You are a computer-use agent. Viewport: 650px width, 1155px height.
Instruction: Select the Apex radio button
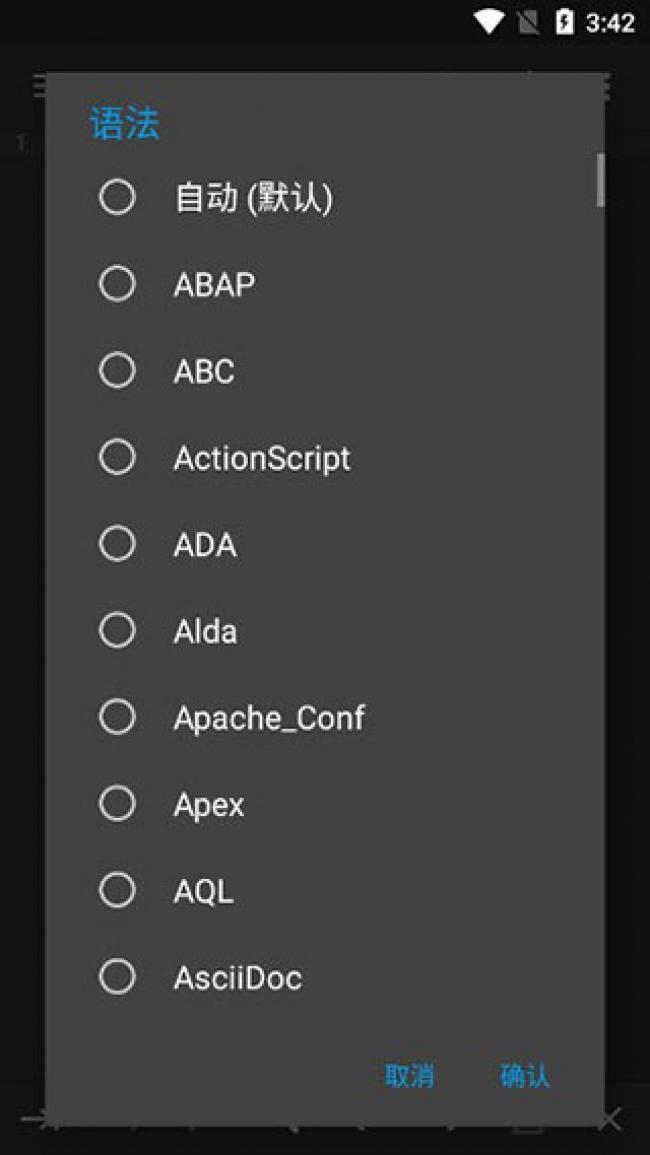point(118,803)
